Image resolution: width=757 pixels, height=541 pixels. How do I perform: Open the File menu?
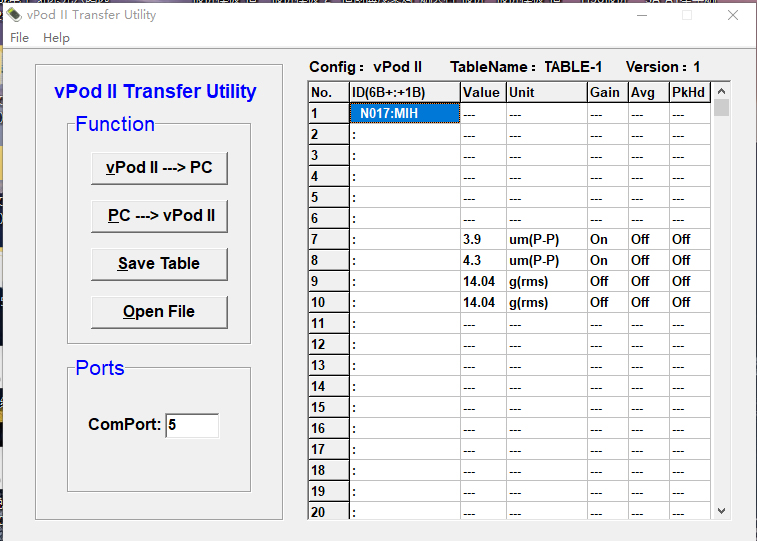pos(19,38)
